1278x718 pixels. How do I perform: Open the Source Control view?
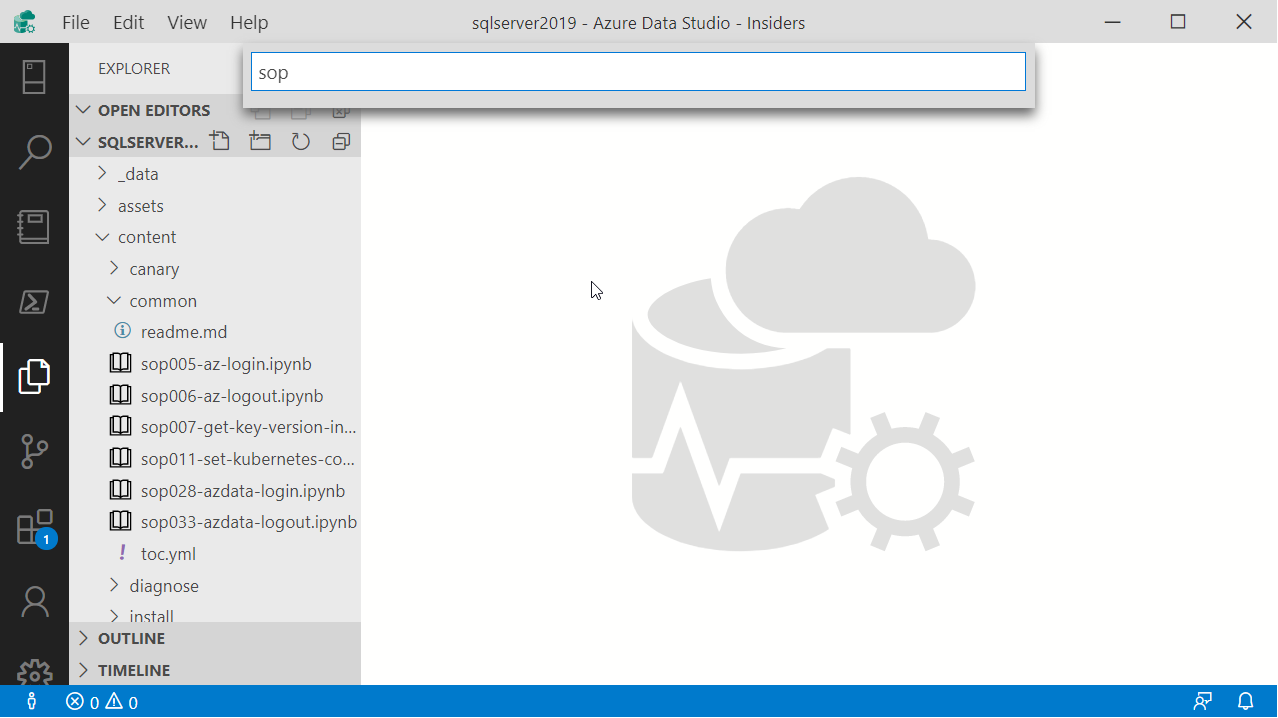(x=35, y=452)
